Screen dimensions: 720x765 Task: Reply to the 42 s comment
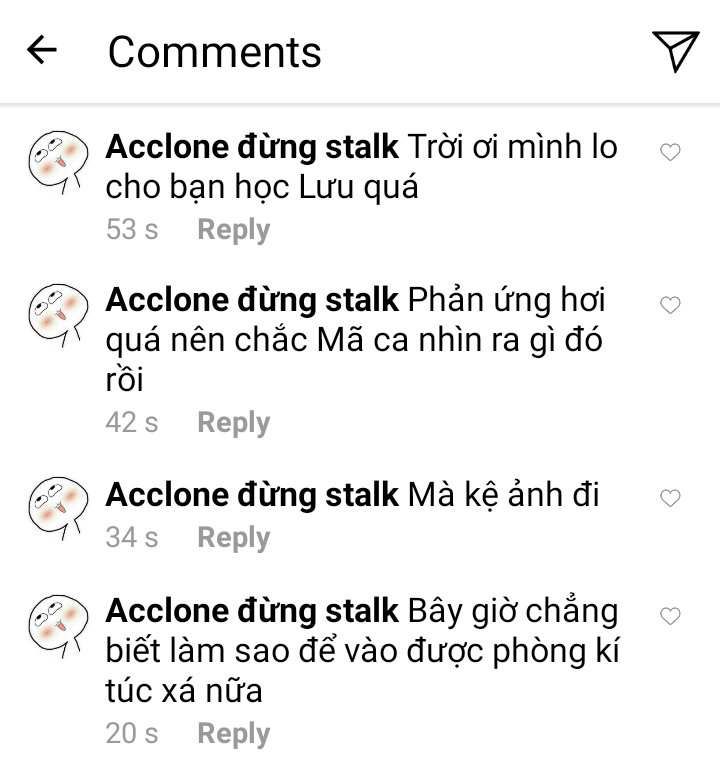[234, 423]
